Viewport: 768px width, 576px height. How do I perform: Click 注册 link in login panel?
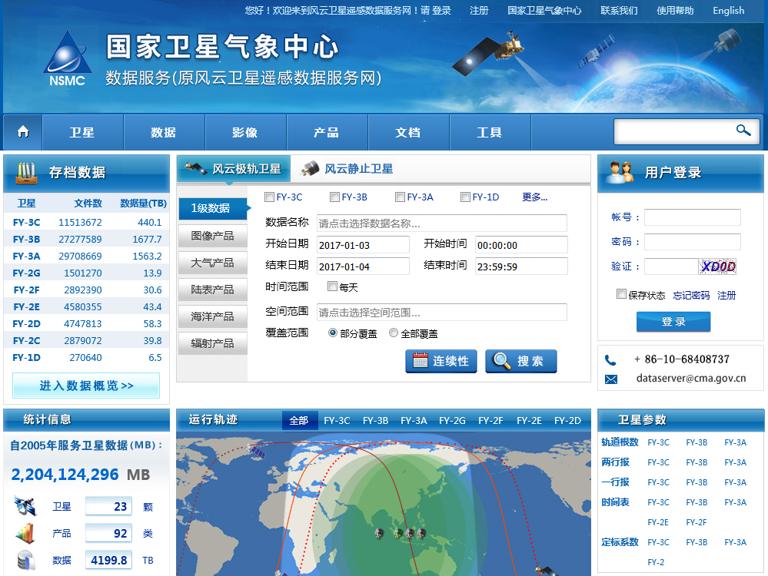pos(726,295)
